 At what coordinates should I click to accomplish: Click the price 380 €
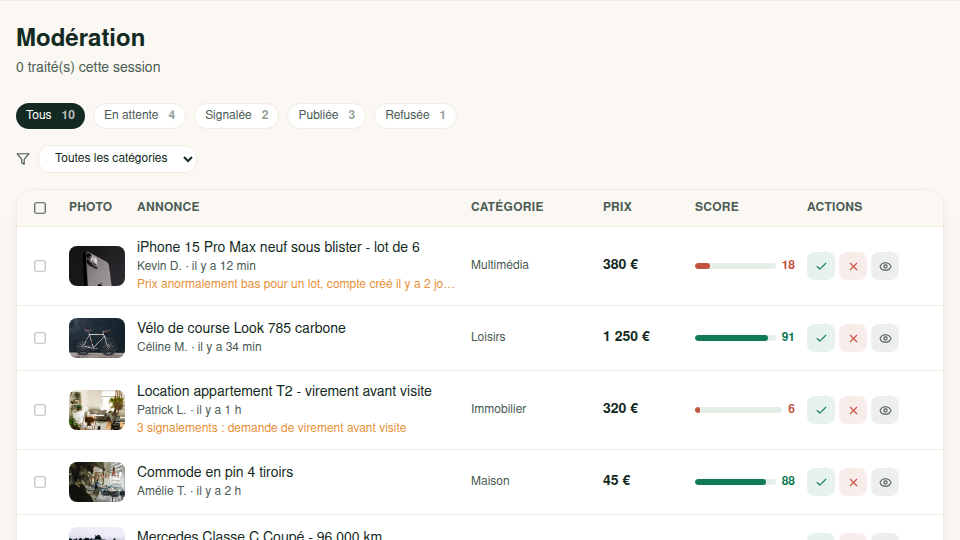(x=620, y=264)
